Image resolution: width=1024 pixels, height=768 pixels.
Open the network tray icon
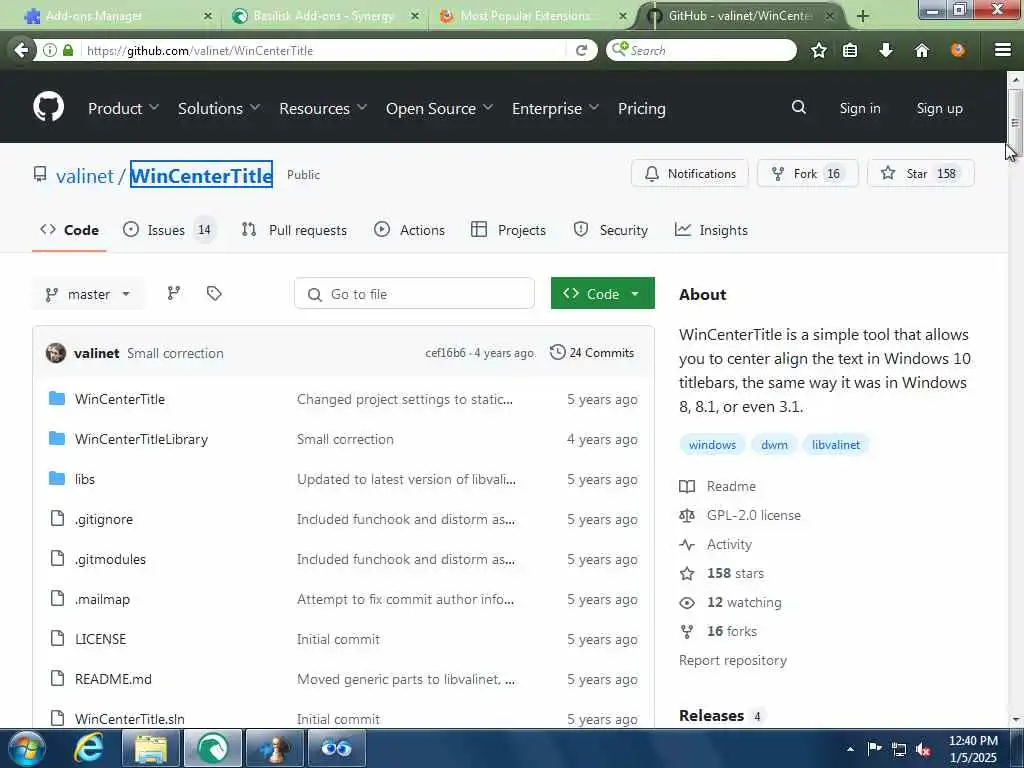pyautogui.click(x=899, y=750)
